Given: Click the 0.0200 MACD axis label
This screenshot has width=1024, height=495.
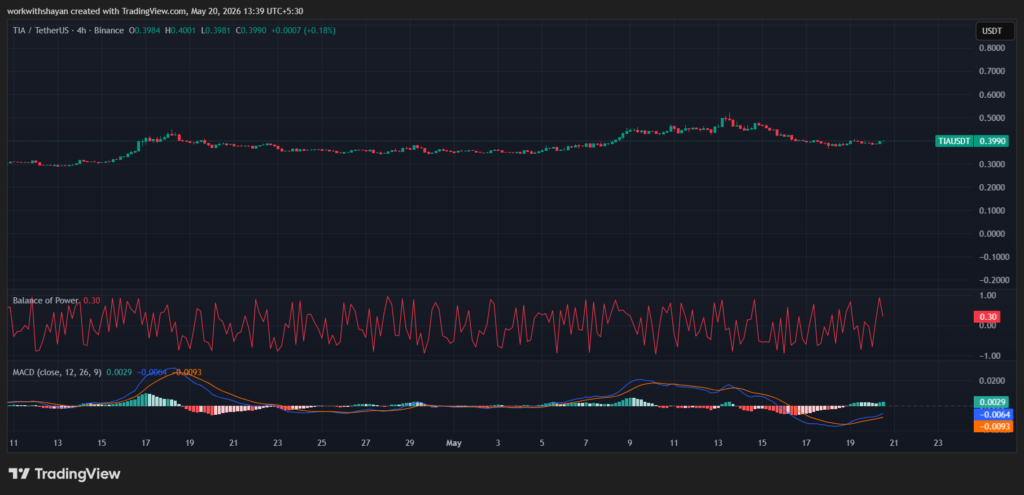Looking at the screenshot, I should click(x=991, y=380).
